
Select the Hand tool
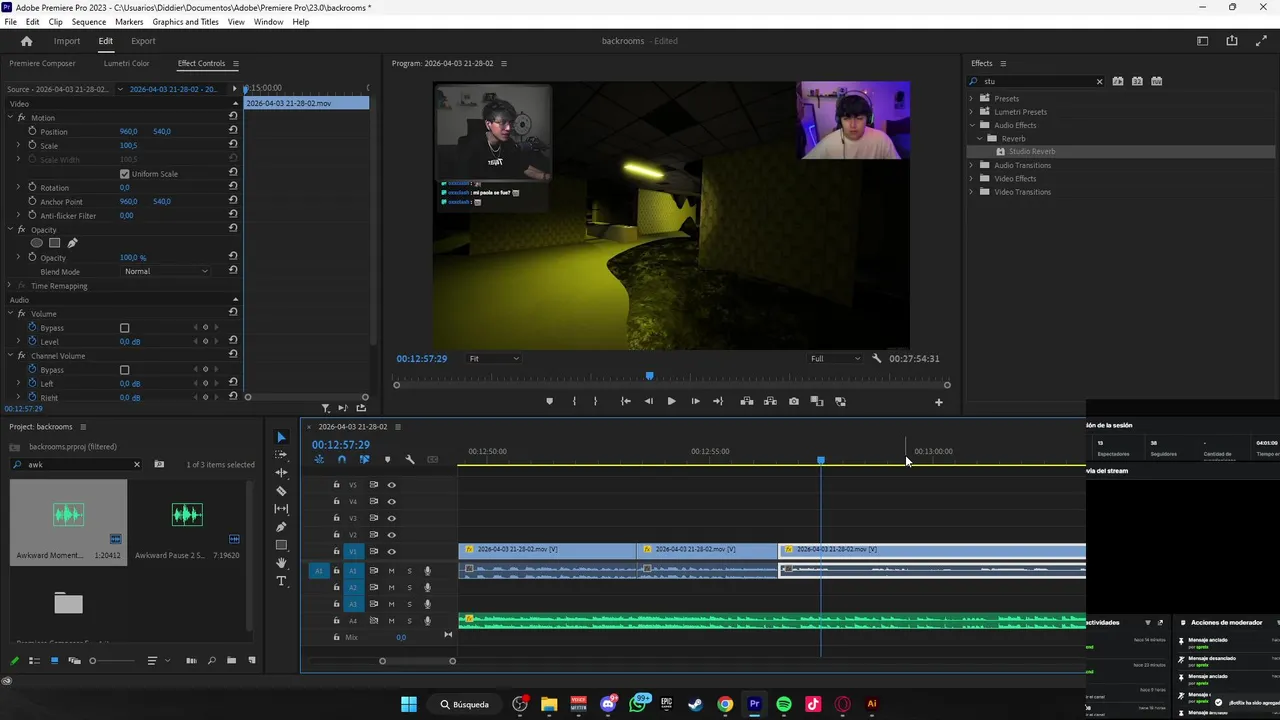click(x=281, y=563)
